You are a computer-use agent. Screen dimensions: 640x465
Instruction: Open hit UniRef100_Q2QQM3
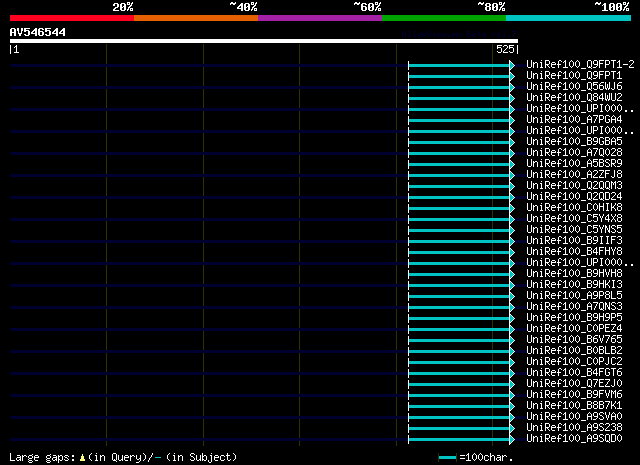point(574,186)
